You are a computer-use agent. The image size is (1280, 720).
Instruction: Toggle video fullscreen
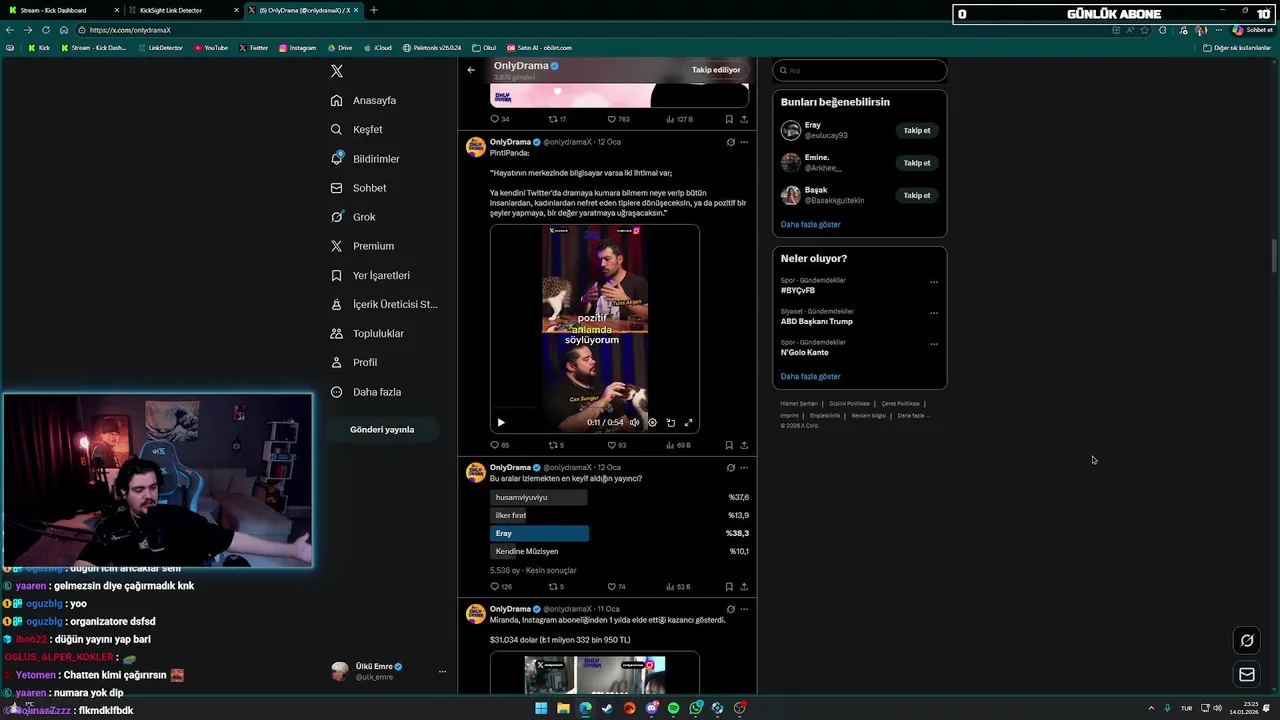(688, 422)
